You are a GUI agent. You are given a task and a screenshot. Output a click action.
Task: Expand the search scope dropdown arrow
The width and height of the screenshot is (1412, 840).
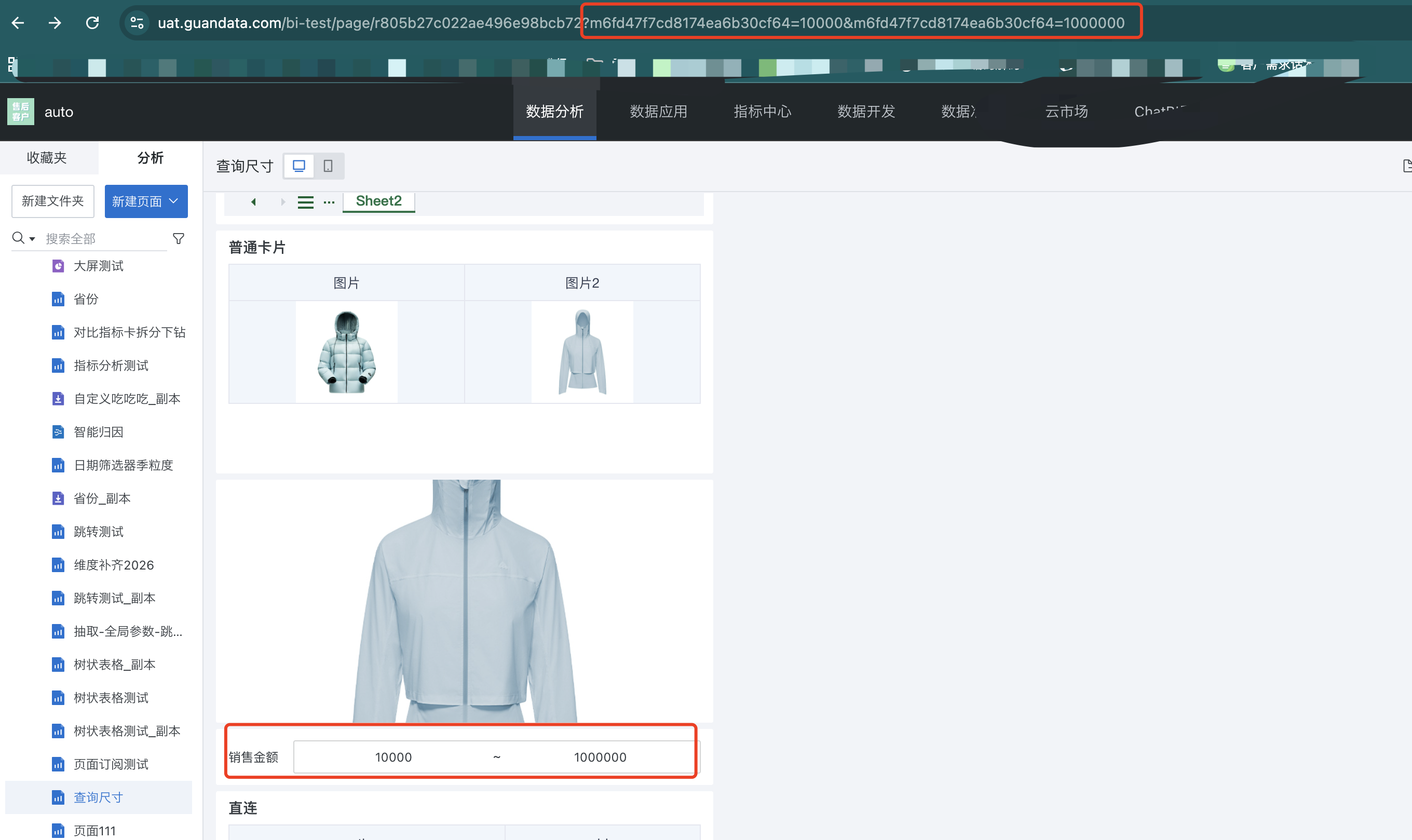click(x=32, y=239)
